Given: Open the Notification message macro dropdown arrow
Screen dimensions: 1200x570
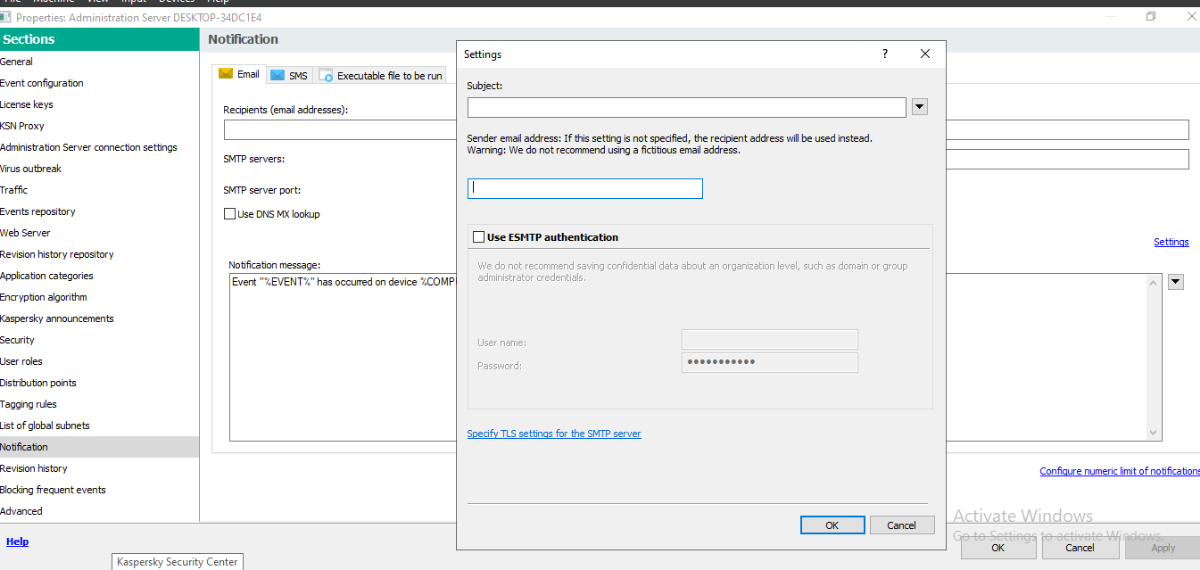Looking at the screenshot, I should pyautogui.click(x=1176, y=282).
